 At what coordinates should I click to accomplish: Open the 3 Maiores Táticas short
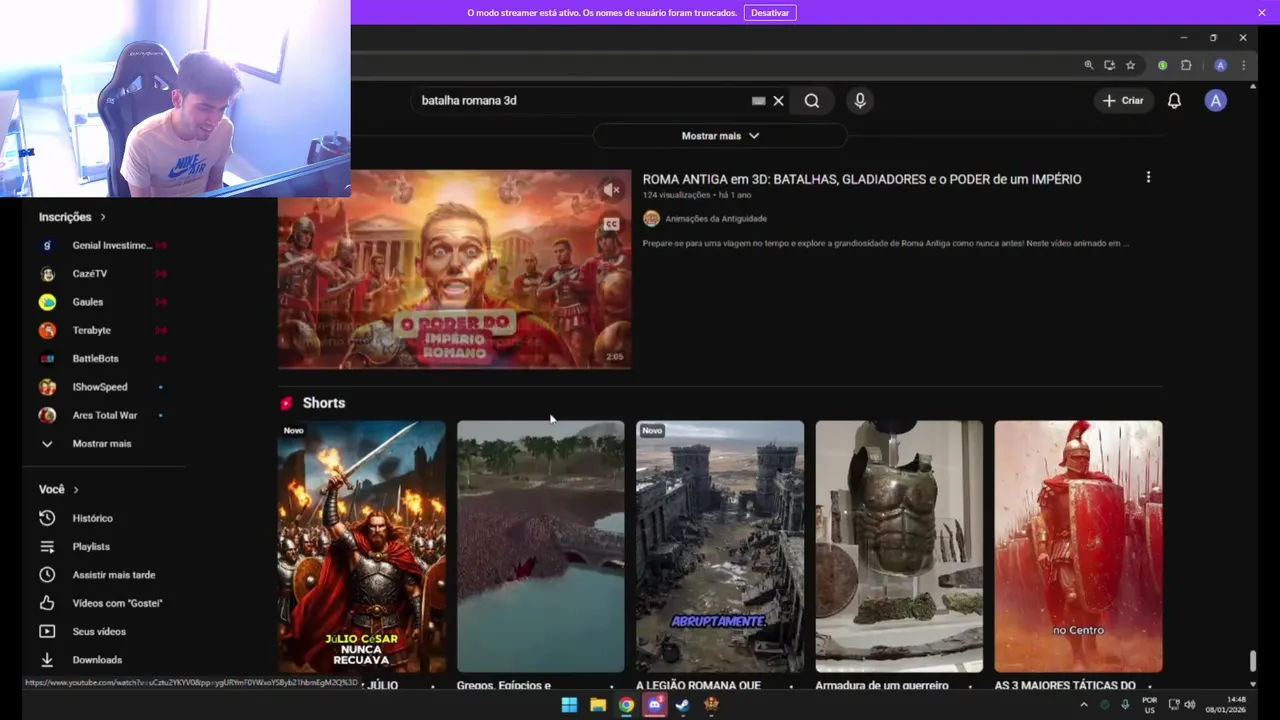point(1078,546)
